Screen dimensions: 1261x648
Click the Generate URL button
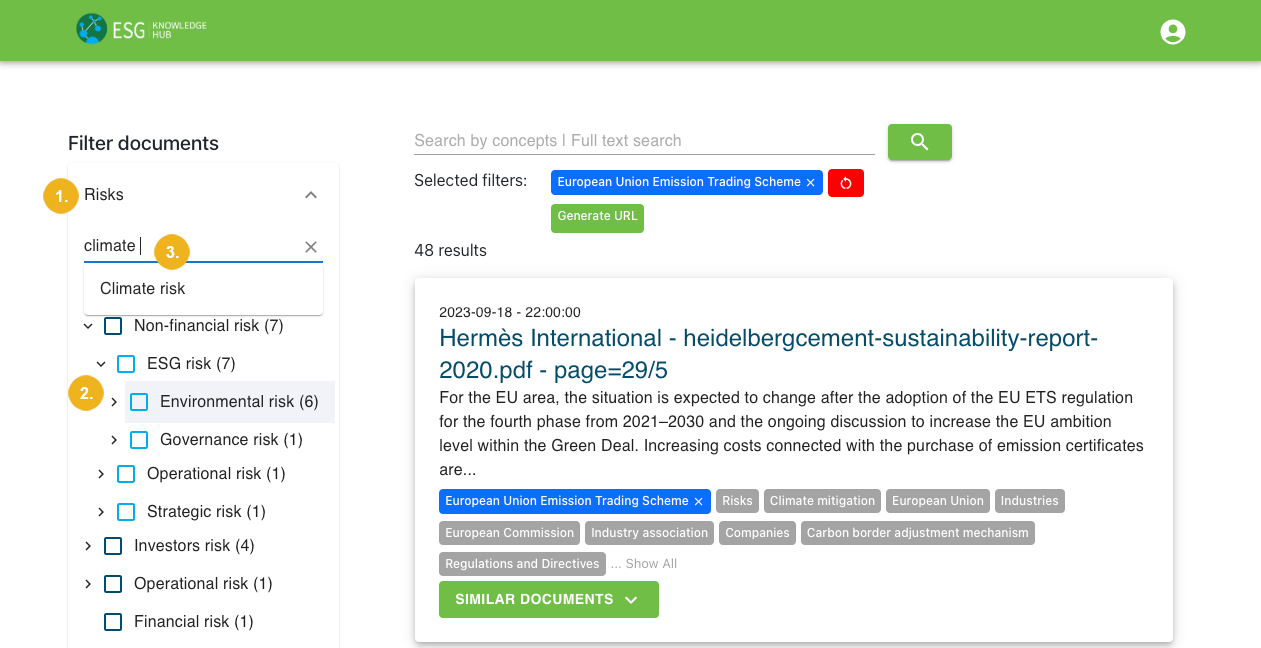tap(597, 217)
